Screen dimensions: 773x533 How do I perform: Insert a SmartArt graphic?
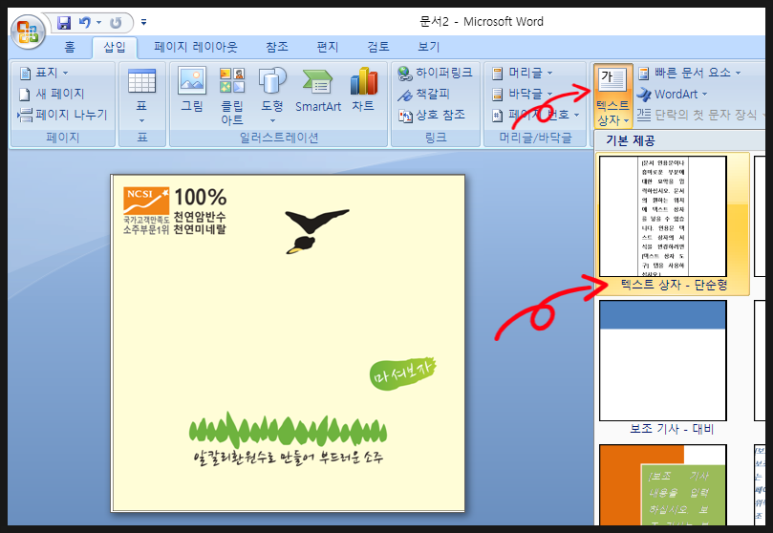[x=318, y=90]
